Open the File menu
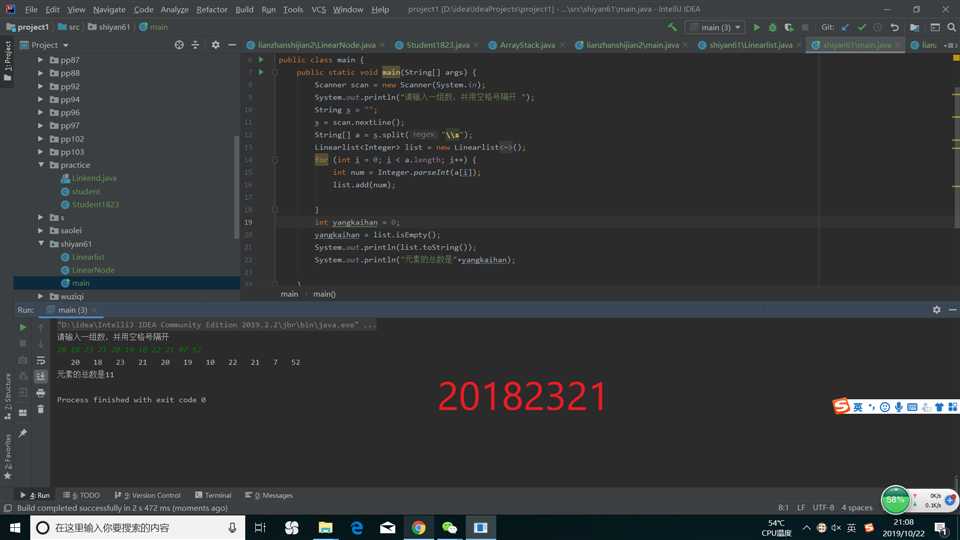Viewport: 960px width, 540px height. tap(31, 9)
